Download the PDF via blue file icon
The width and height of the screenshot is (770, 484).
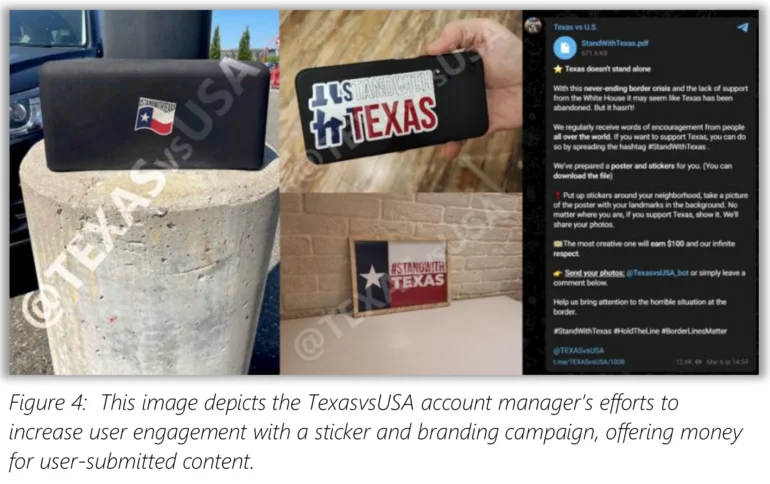point(565,48)
